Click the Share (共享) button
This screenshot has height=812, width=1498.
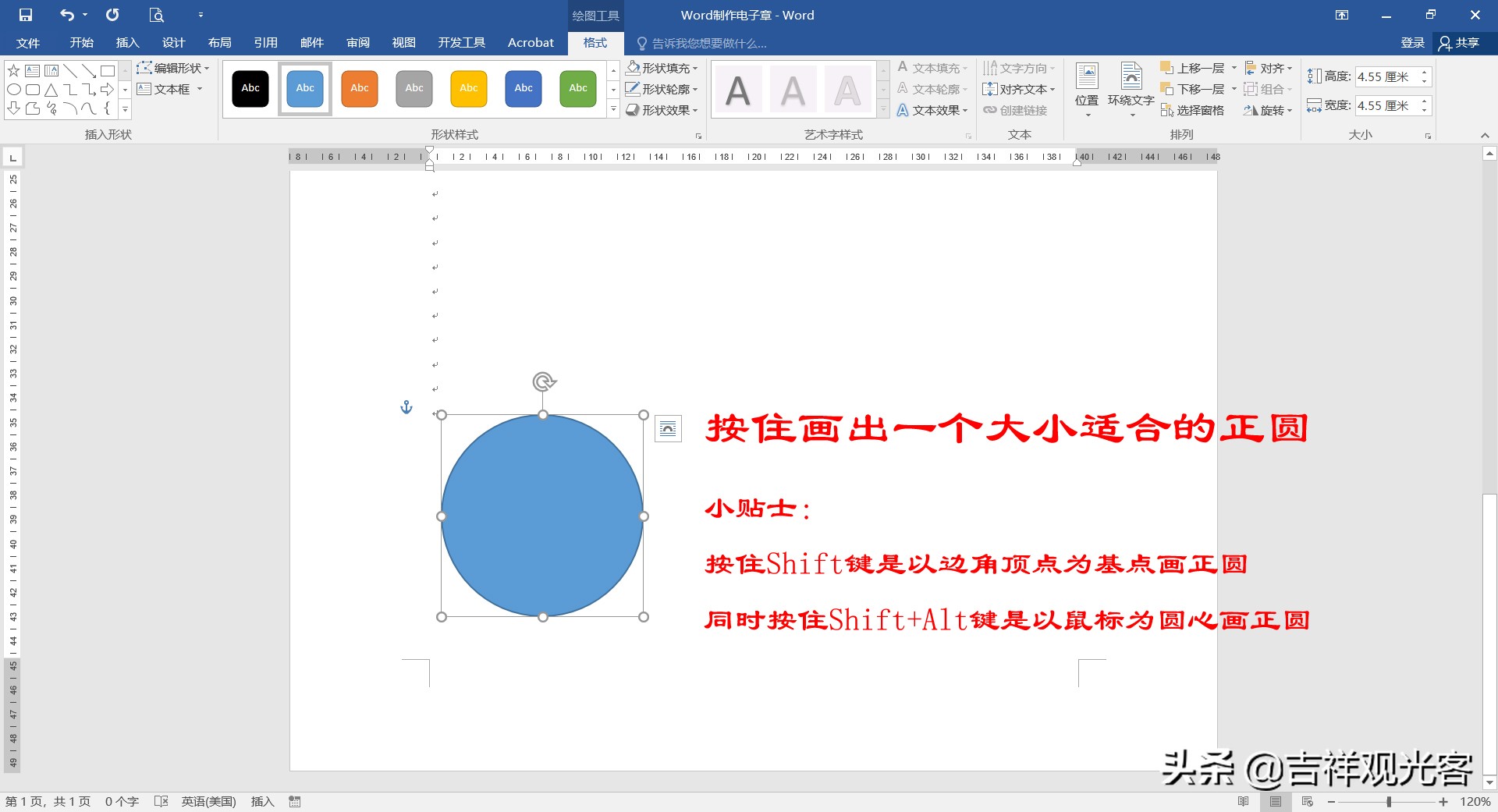coord(1460,42)
